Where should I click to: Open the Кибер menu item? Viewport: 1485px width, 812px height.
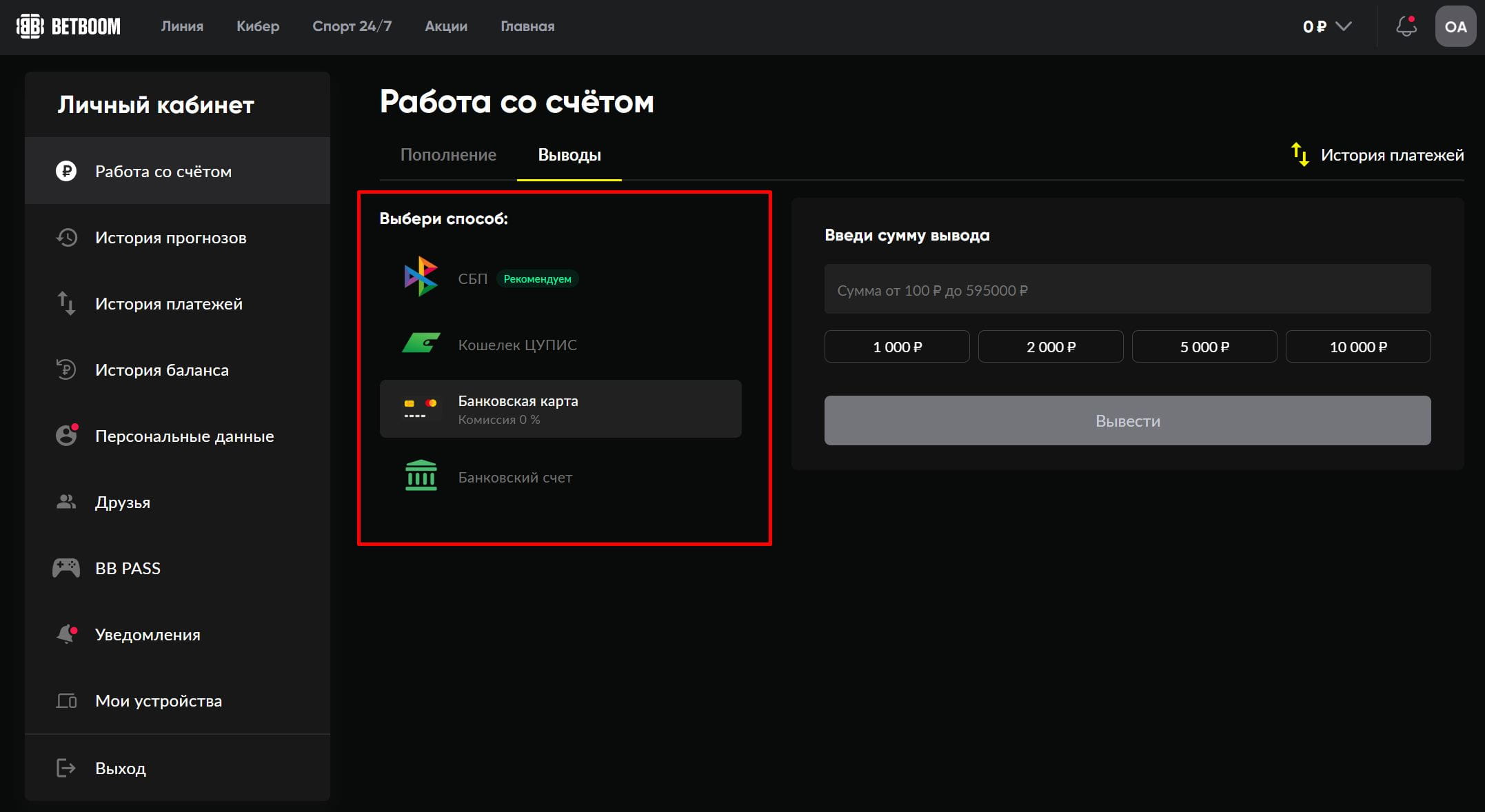[x=258, y=26]
